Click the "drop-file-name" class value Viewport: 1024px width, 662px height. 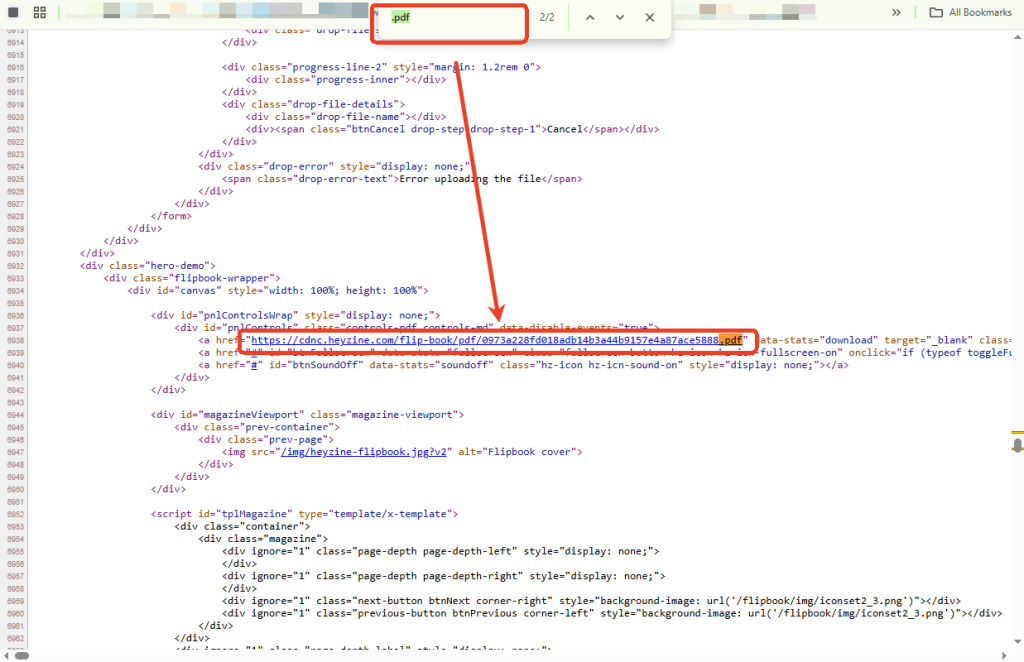coord(357,117)
